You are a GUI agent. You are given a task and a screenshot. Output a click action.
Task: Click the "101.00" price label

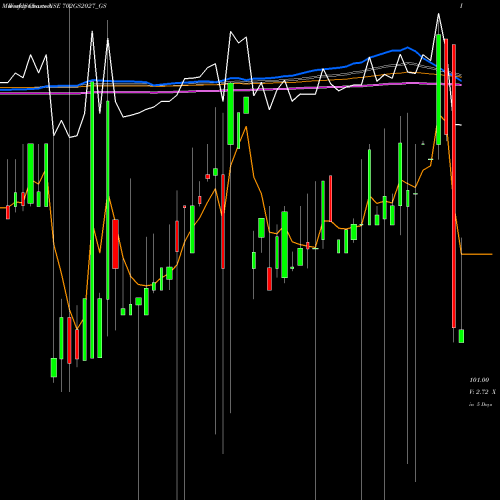tap(479, 380)
